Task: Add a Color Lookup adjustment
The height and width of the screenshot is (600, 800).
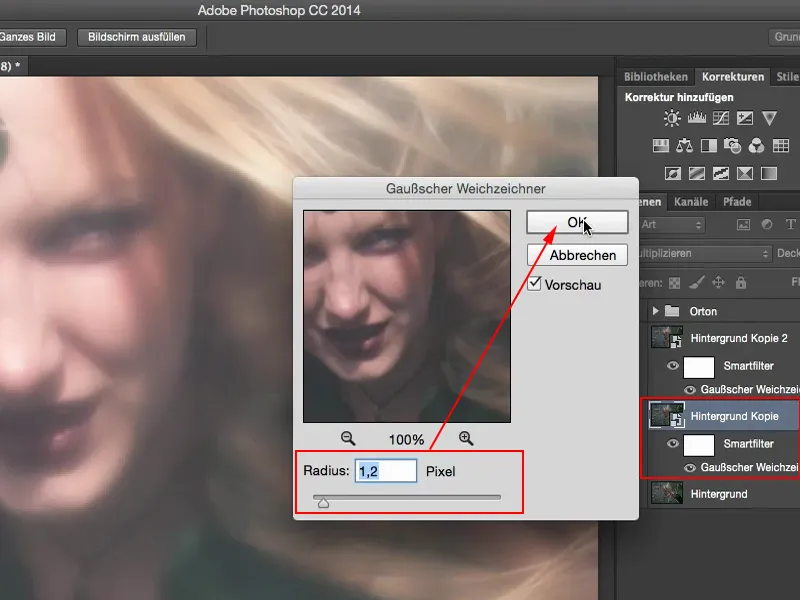Action: point(781,146)
